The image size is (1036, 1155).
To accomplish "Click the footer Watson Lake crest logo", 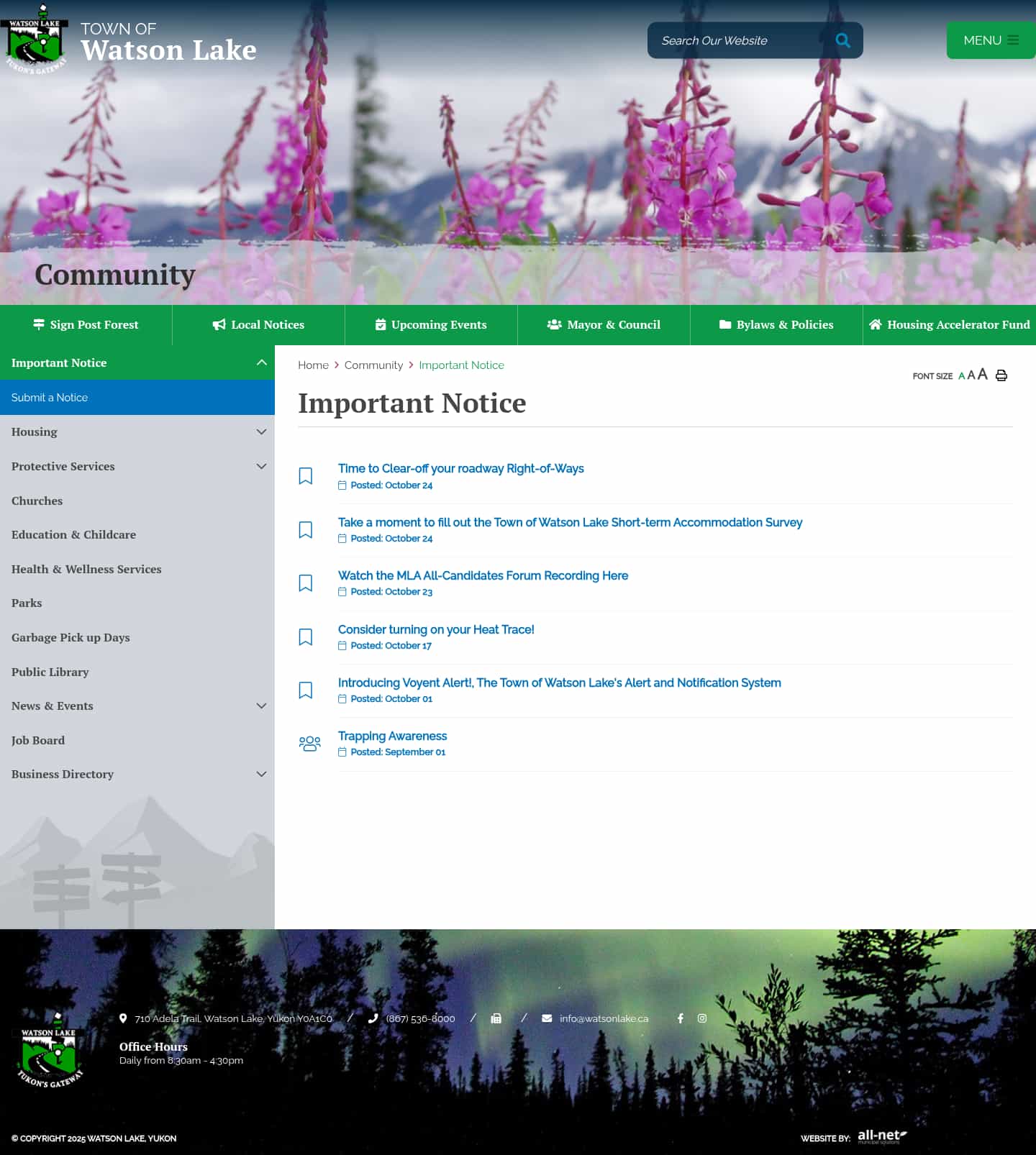I will 49,1051.
